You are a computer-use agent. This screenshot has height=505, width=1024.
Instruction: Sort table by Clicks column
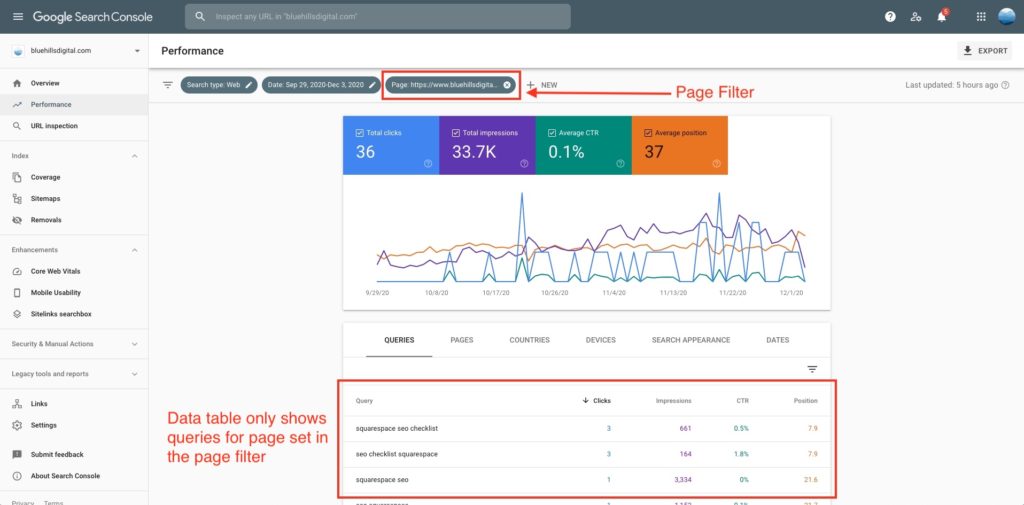596,400
